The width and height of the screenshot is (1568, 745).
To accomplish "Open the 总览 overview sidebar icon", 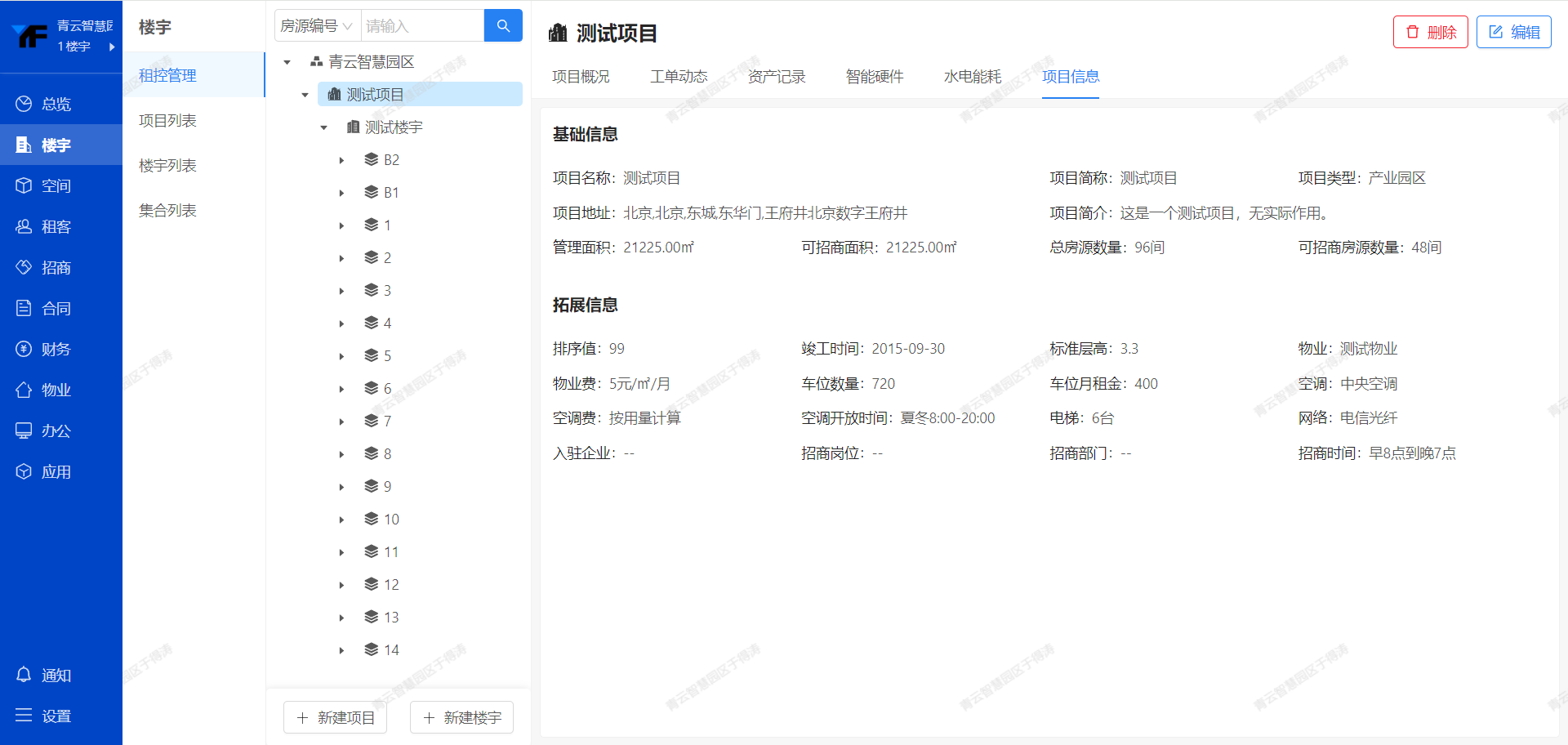I will [x=24, y=104].
